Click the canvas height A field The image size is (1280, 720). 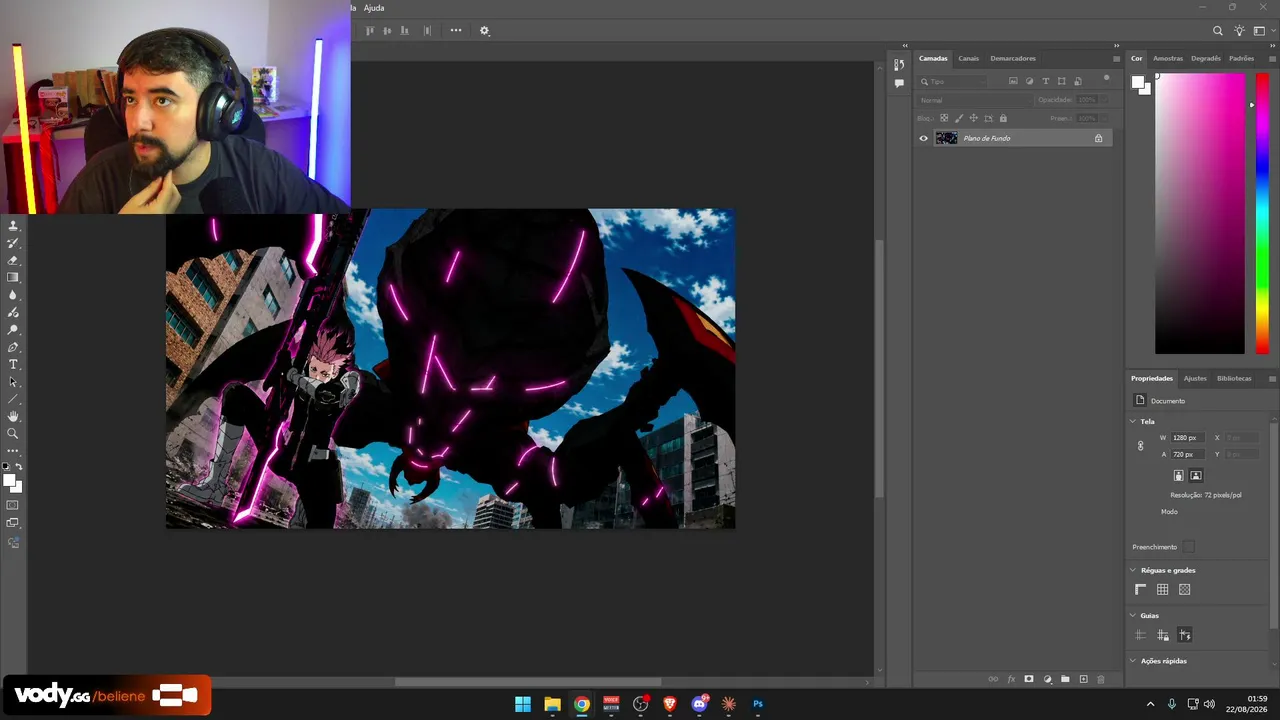click(1186, 455)
